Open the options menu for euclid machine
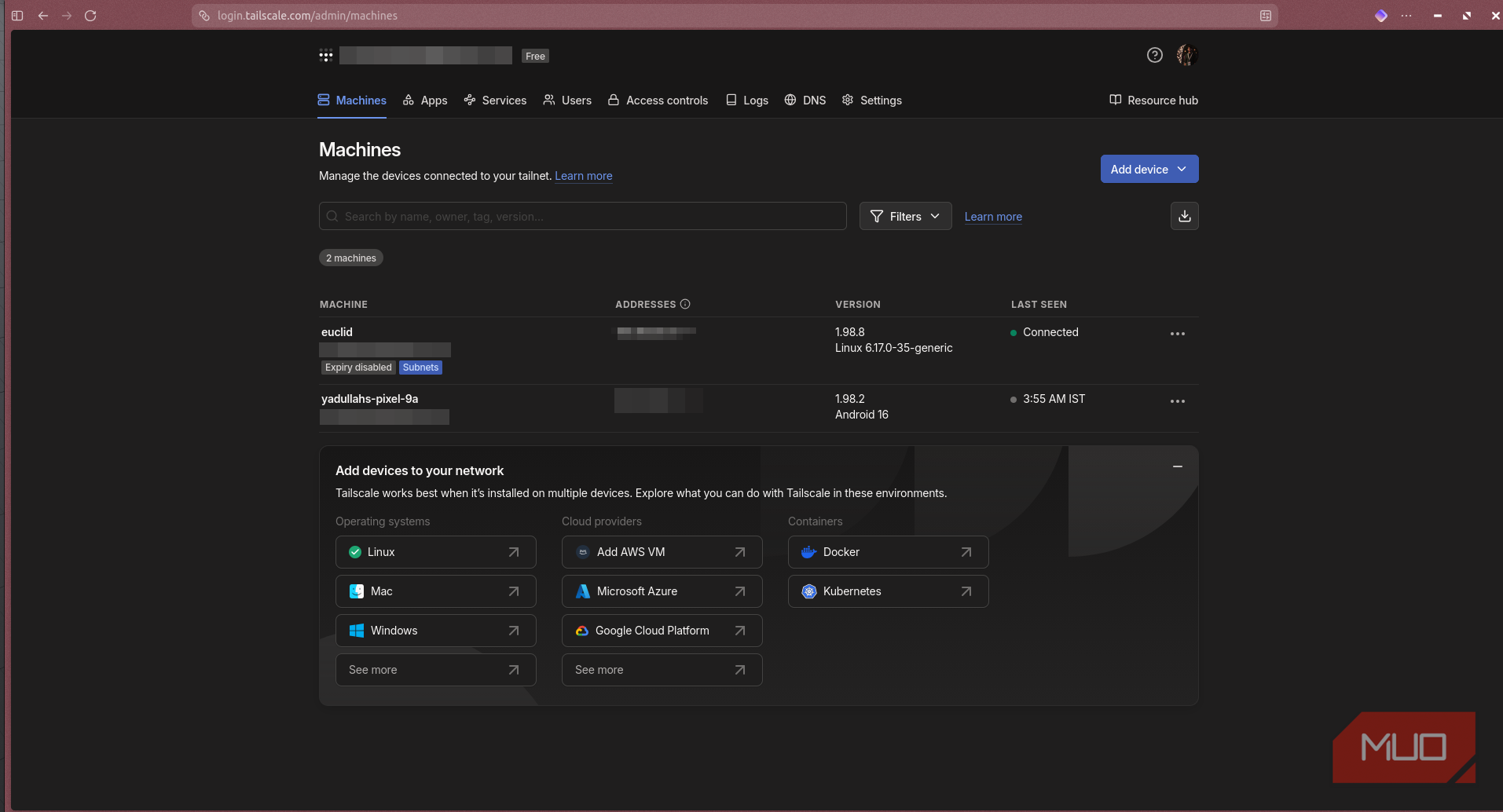1503x812 pixels. pos(1177,334)
